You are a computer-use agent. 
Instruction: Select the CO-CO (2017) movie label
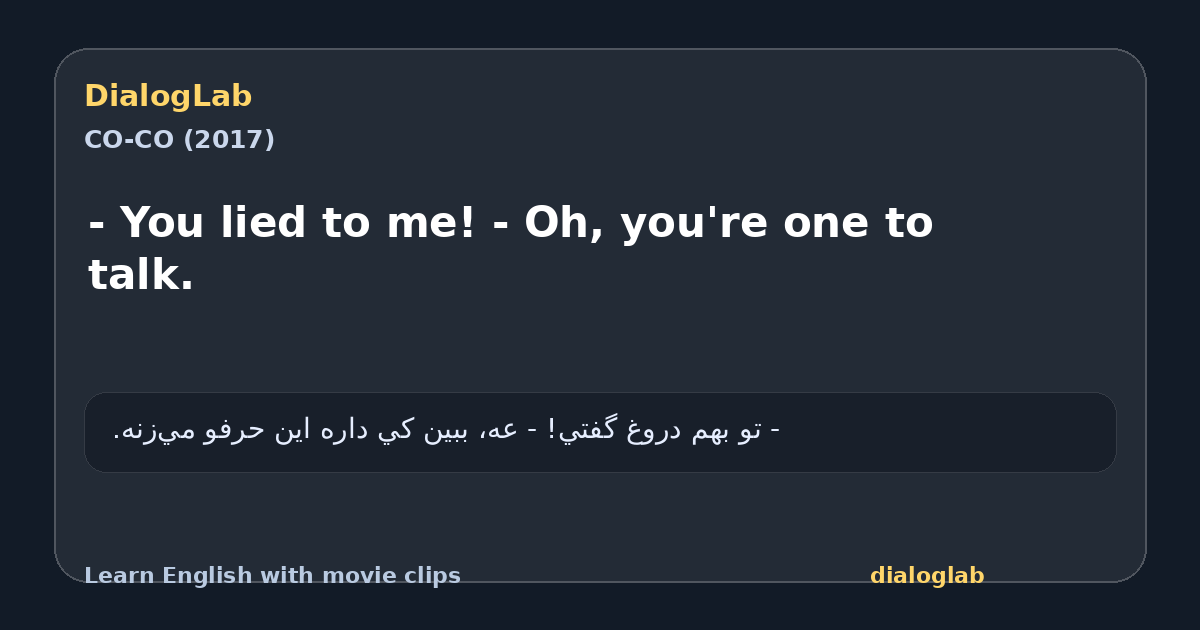coord(179,140)
